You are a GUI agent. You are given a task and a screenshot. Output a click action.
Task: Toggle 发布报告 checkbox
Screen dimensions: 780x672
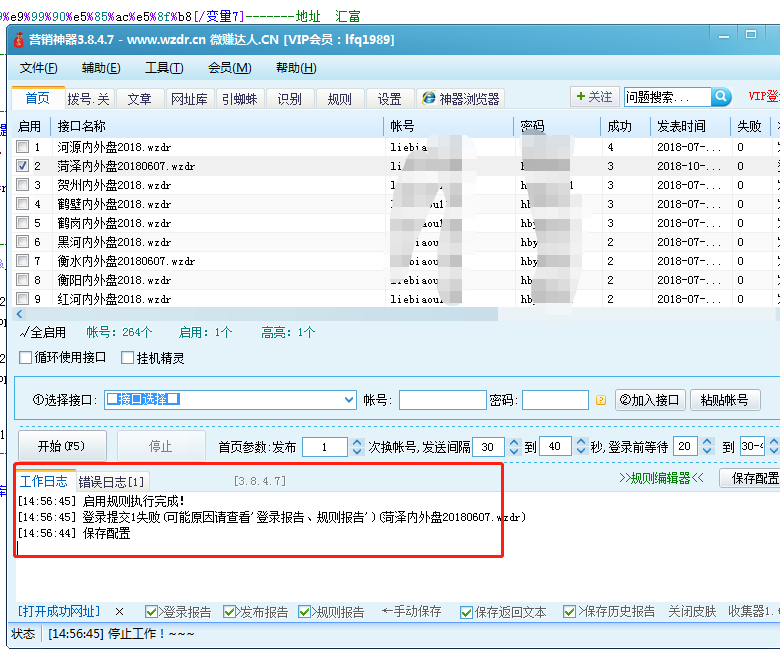(229, 611)
